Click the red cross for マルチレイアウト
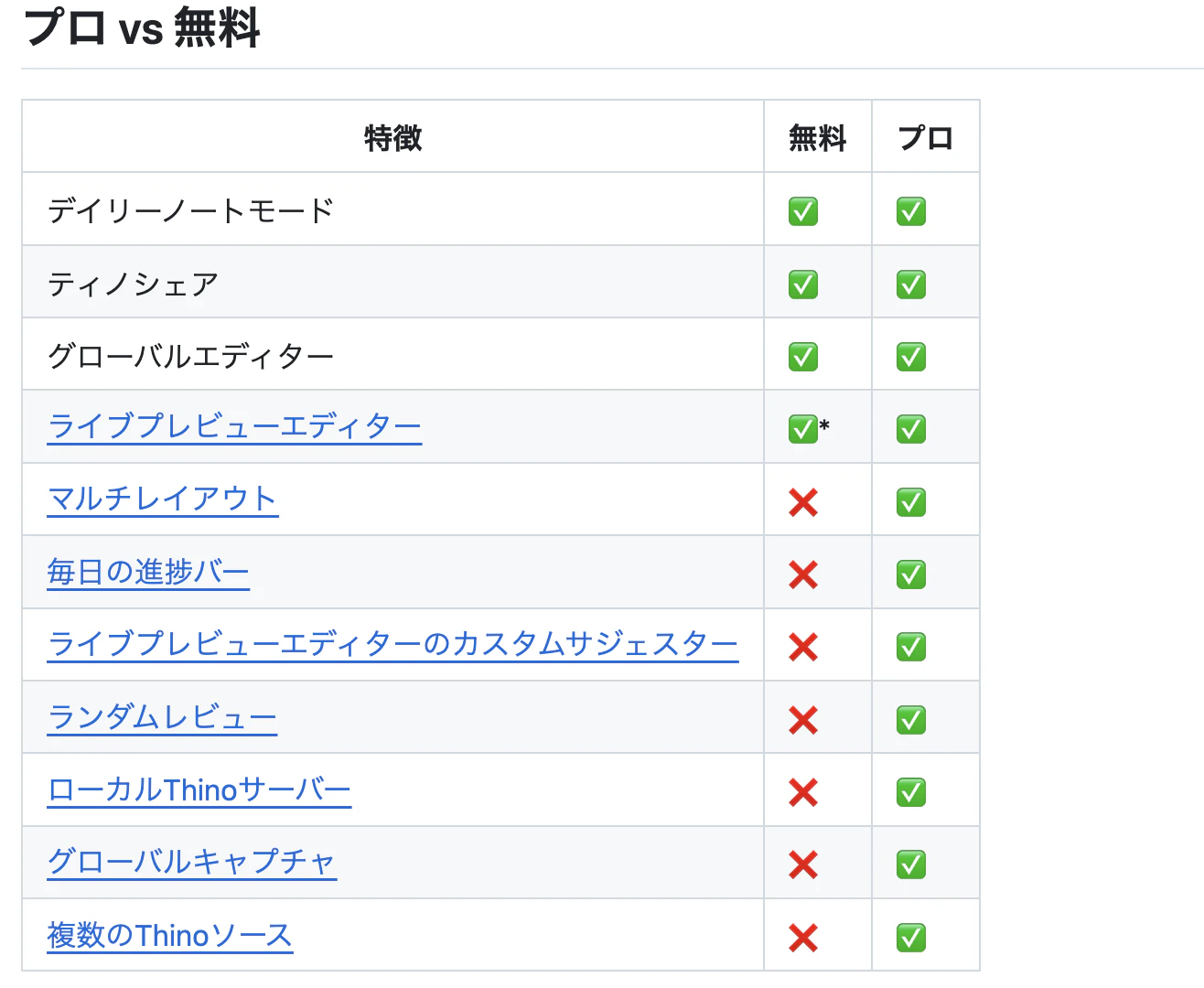The height and width of the screenshot is (988, 1204). click(x=803, y=502)
